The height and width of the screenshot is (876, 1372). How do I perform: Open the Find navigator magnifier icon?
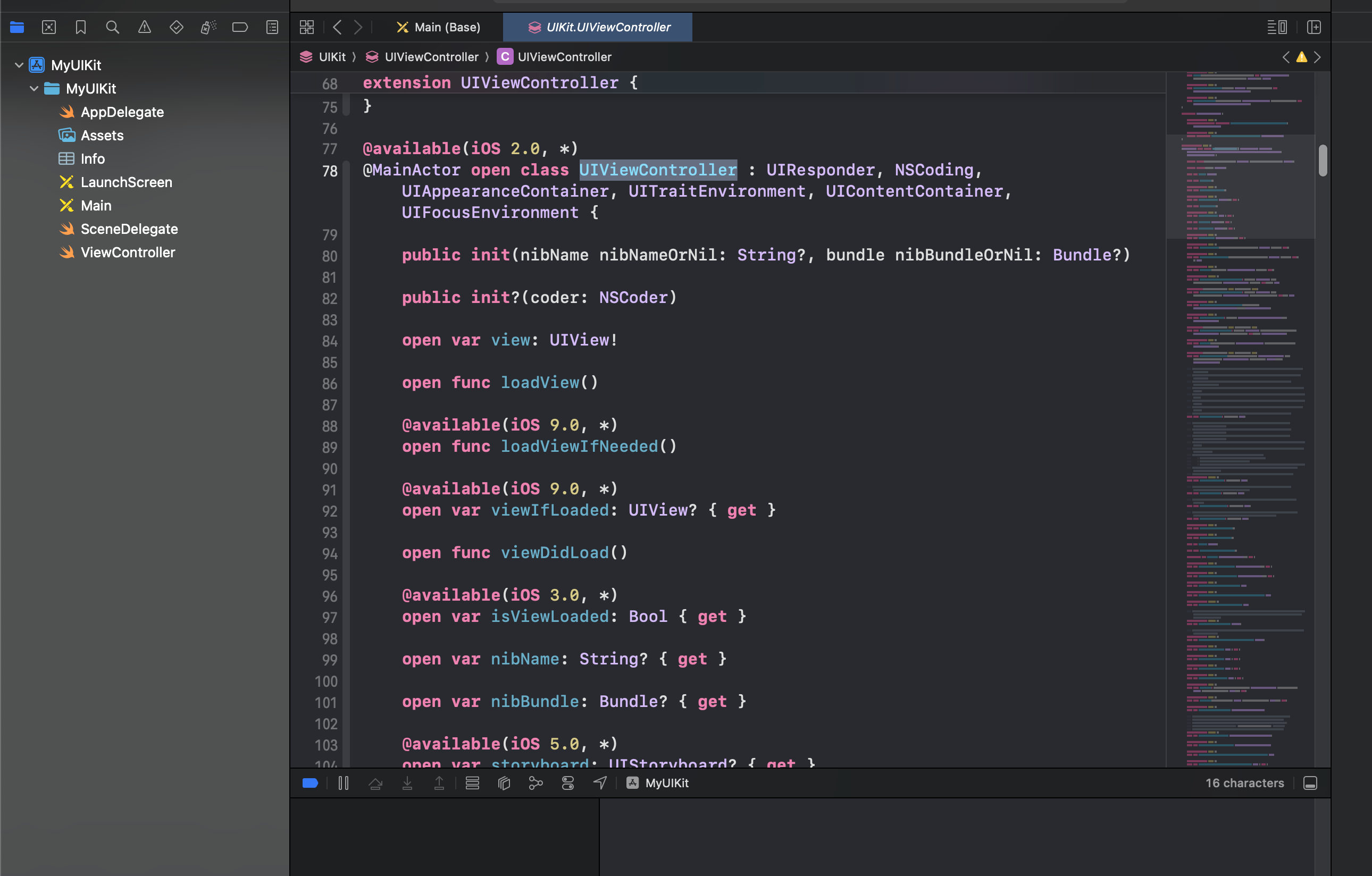[112, 27]
